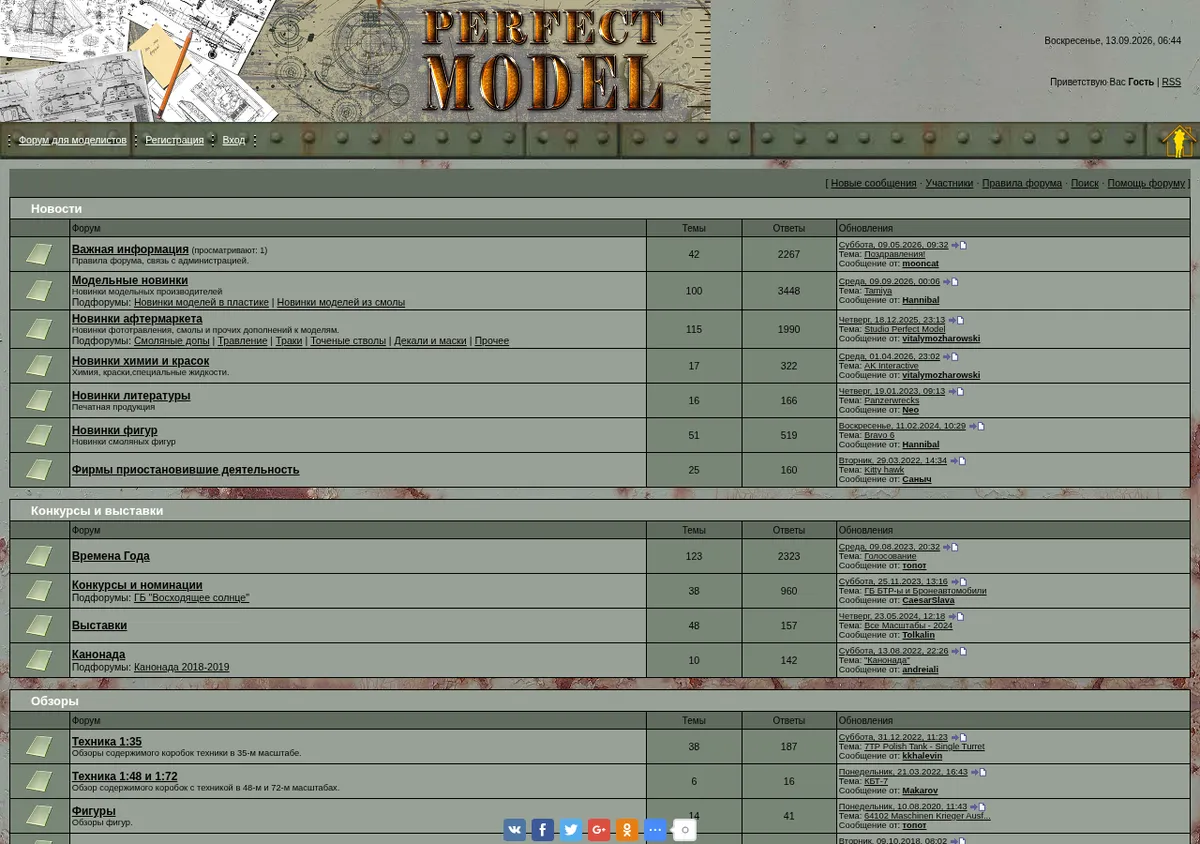Open the Поиск search link
Screen dimensions: 1200x844
[1084, 183]
